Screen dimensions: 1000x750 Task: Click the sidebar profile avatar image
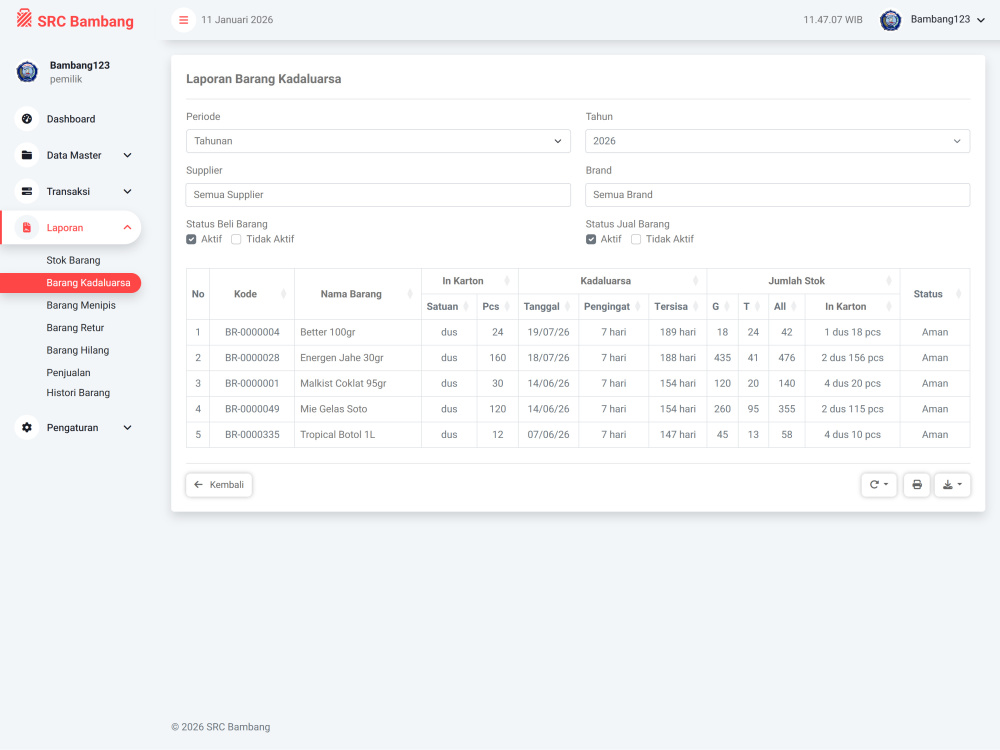click(x=27, y=71)
